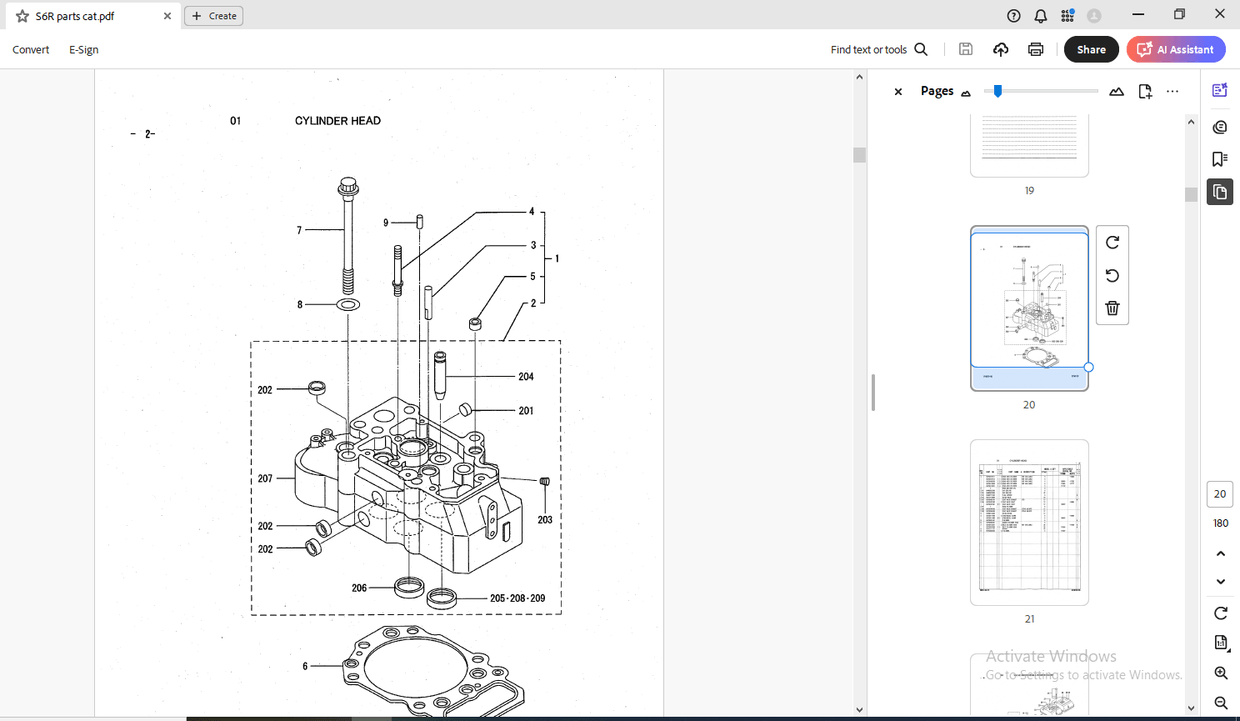Zoom in using the magnifier plus icon
The image size is (1240, 721).
coord(1220,673)
